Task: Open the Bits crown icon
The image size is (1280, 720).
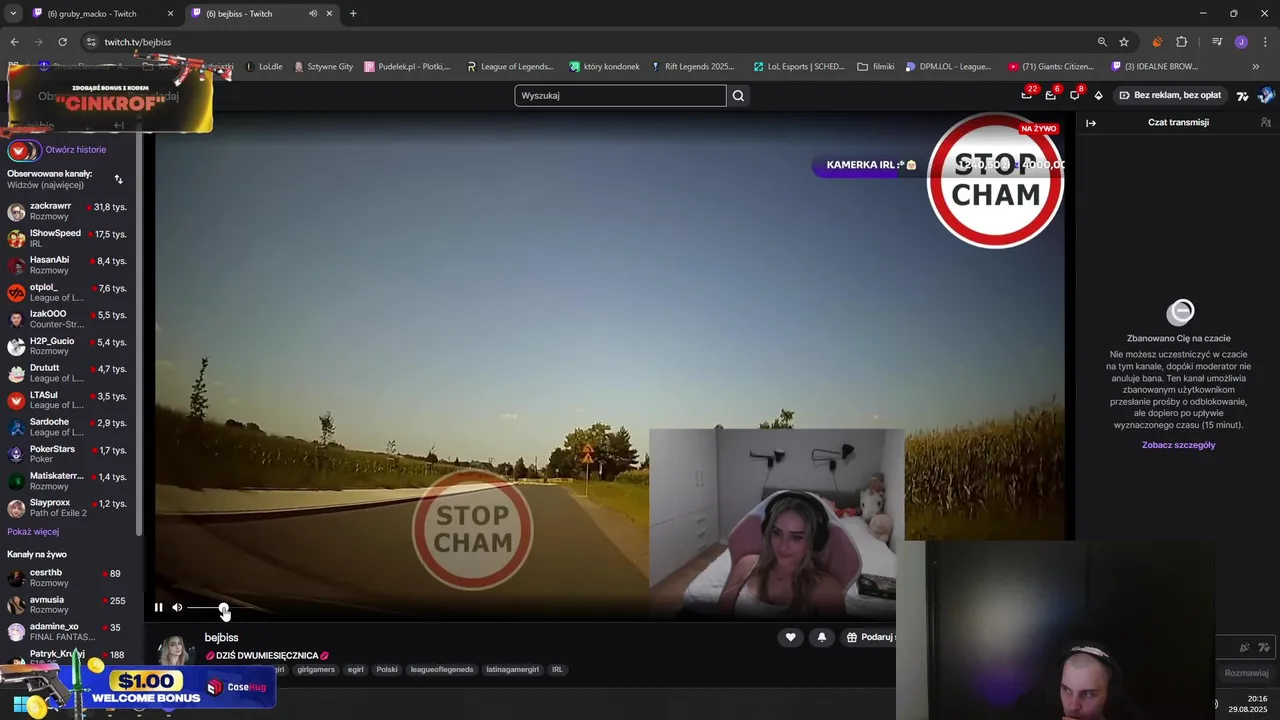Action: (x=1098, y=96)
